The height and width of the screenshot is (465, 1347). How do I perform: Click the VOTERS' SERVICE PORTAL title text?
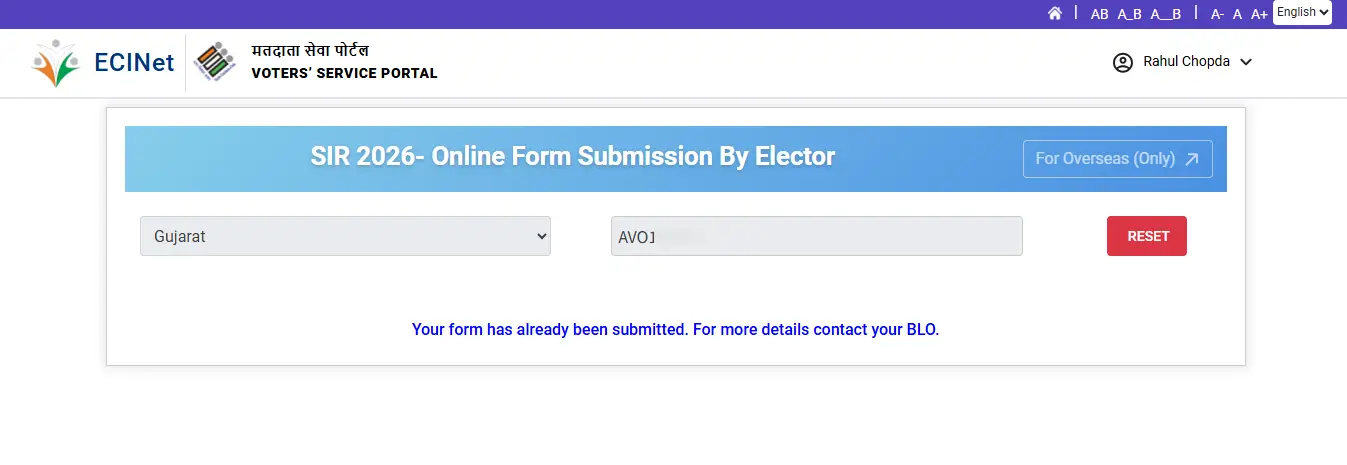[344, 73]
